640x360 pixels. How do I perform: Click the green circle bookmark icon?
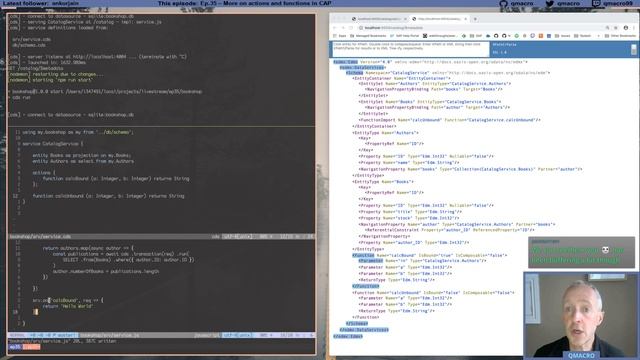(516, 36)
